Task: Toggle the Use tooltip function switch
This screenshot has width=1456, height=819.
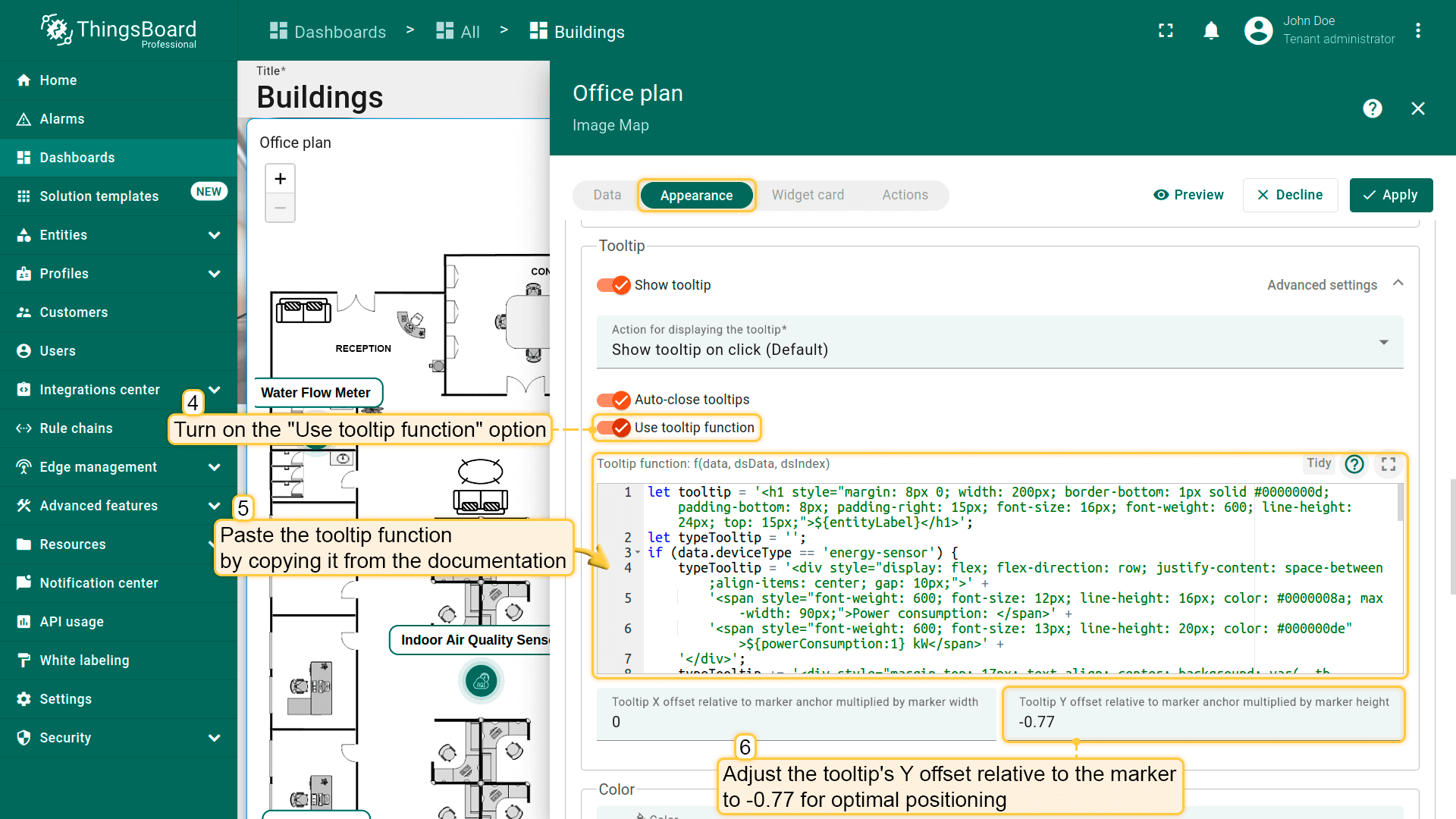Action: [x=613, y=428]
